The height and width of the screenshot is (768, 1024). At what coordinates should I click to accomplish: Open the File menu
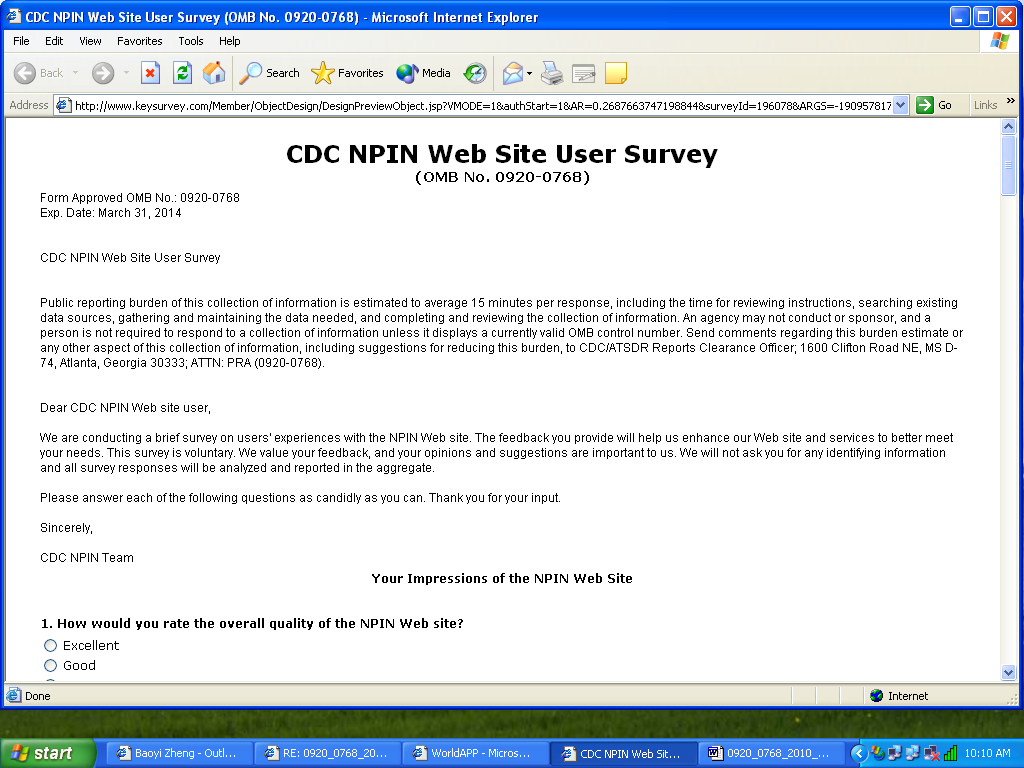click(x=21, y=41)
